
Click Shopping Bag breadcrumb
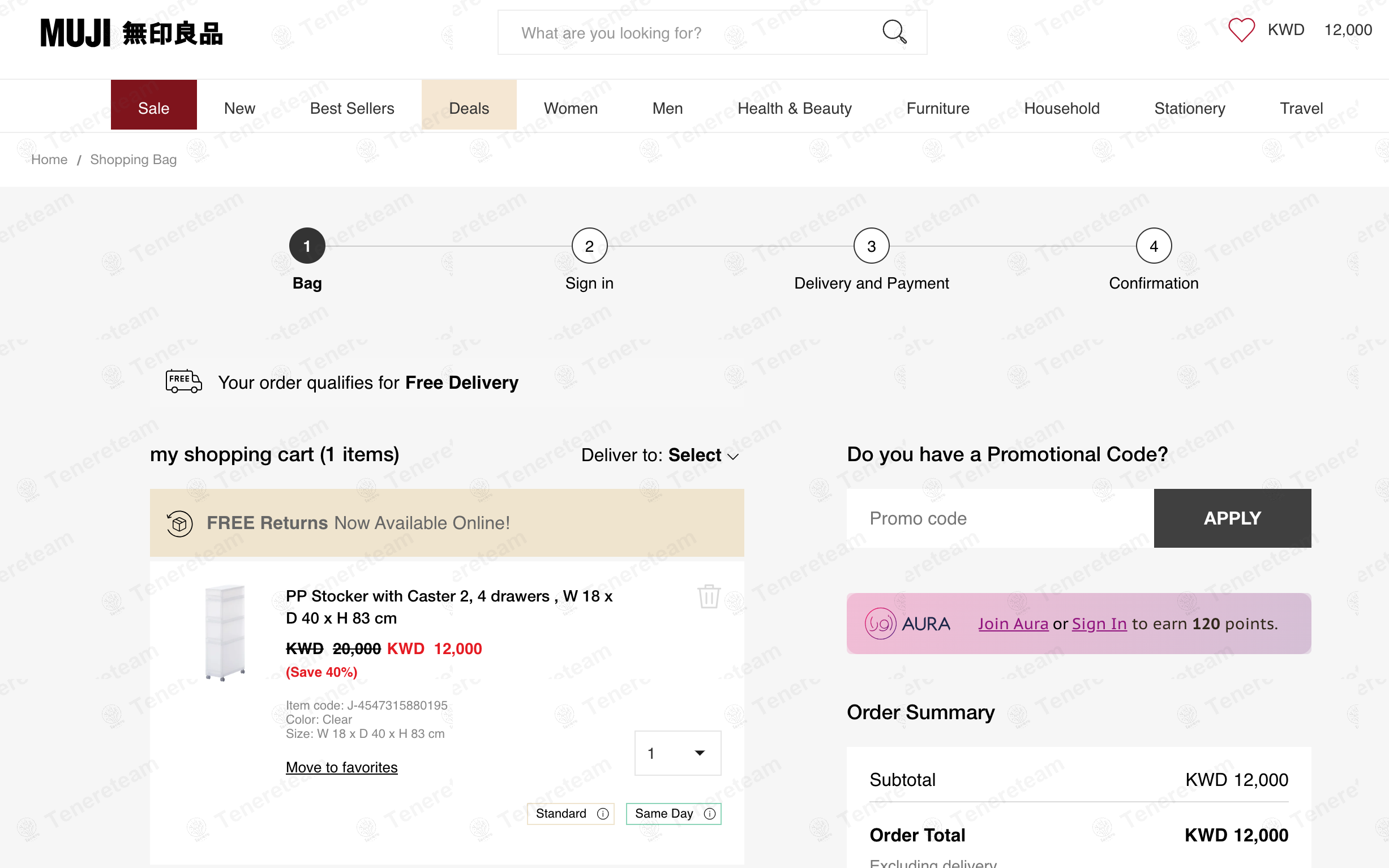[x=133, y=160]
